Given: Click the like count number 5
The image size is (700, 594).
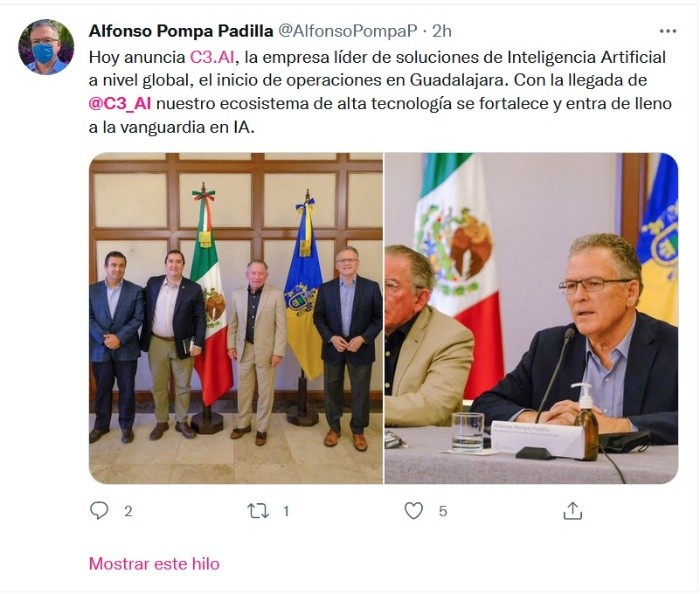Looking at the screenshot, I should [x=442, y=511].
